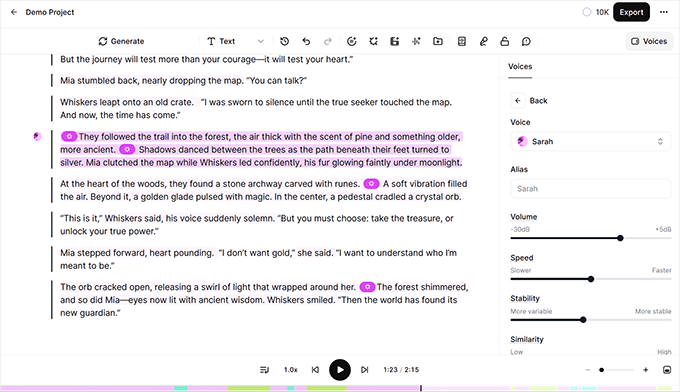Viewport: 680px width, 392px height.
Task: Toggle the Voices panel button
Action: click(649, 41)
